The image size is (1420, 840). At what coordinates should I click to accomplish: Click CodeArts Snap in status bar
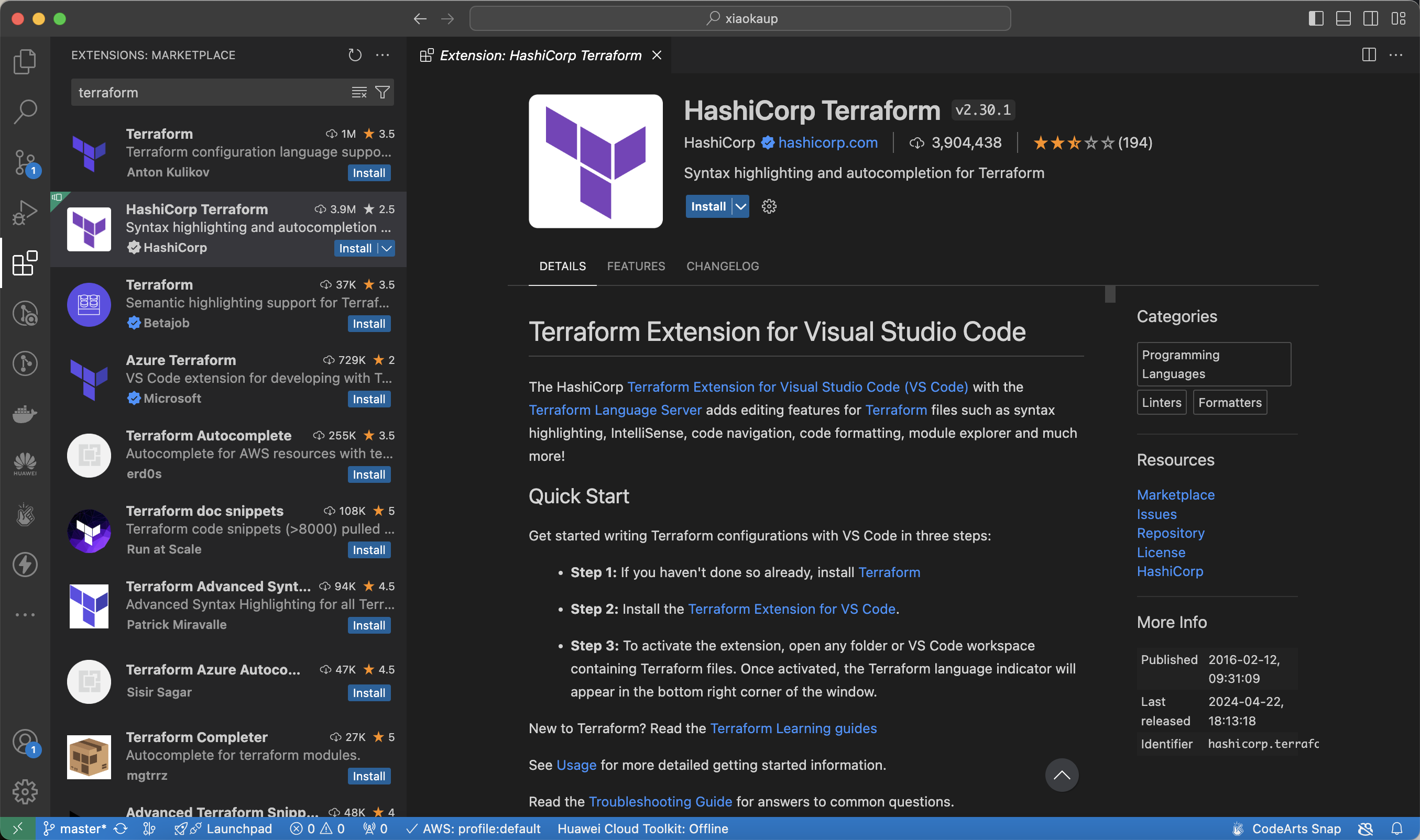point(1286,828)
